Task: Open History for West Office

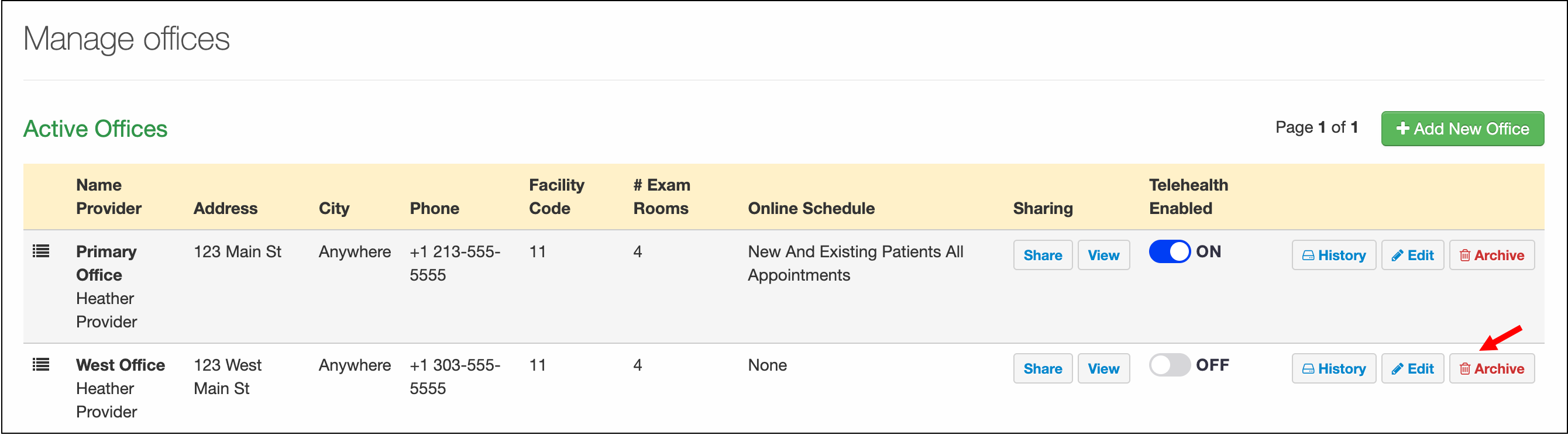Action: [1333, 369]
